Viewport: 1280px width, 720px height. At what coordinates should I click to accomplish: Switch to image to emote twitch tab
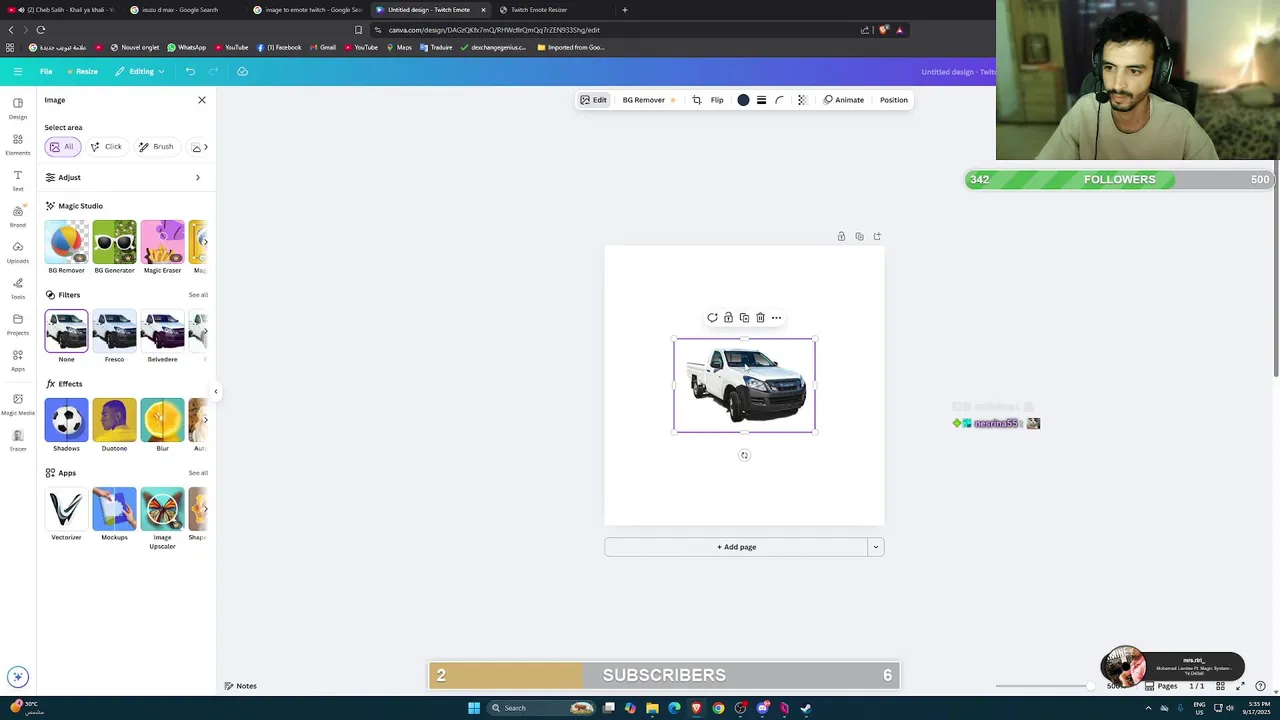(x=306, y=10)
